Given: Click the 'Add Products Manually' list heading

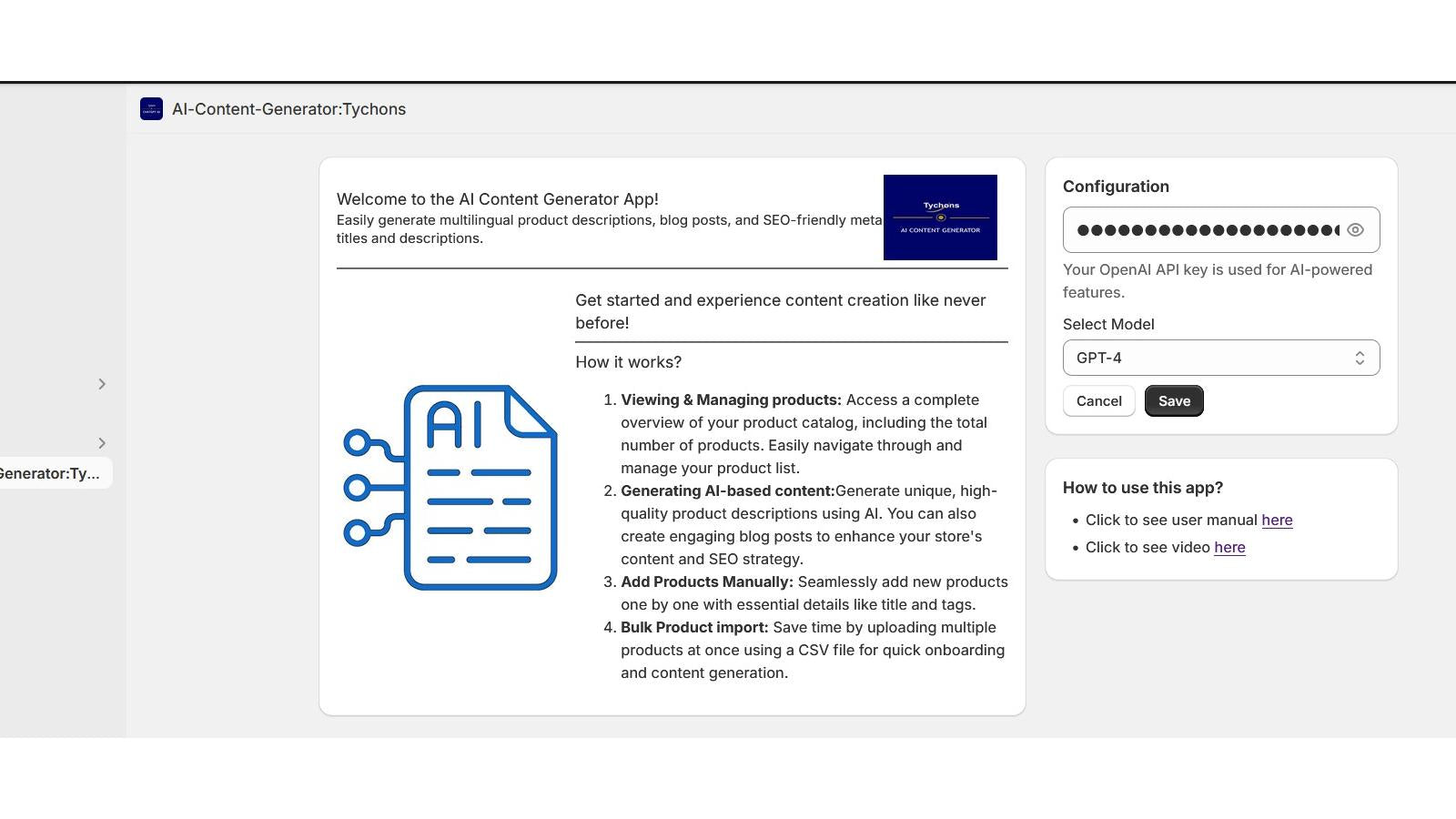Looking at the screenshot, I should pyautogui.click(x=707, y=581).
